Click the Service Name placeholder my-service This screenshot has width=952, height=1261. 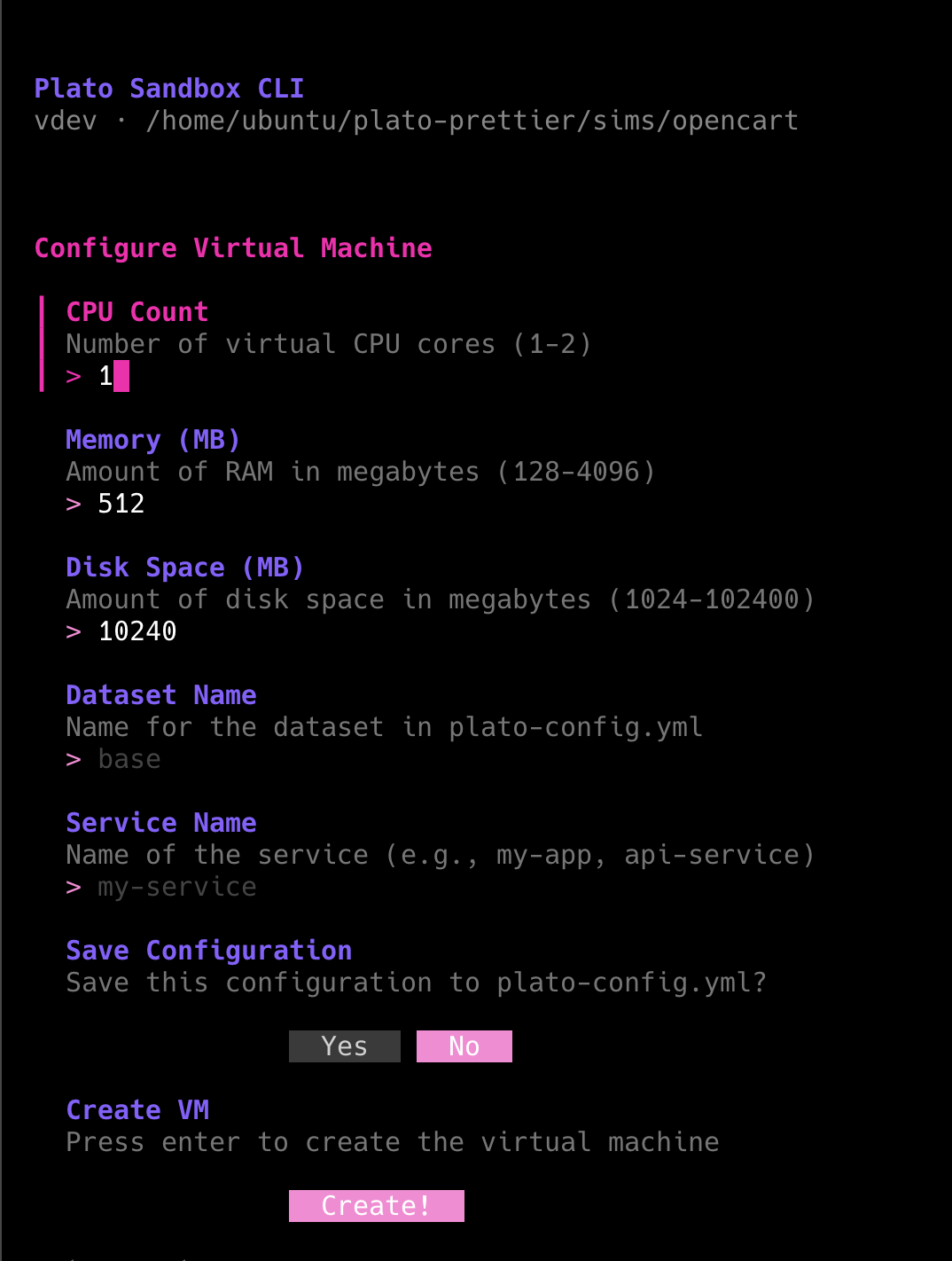[x=176, y=887]
